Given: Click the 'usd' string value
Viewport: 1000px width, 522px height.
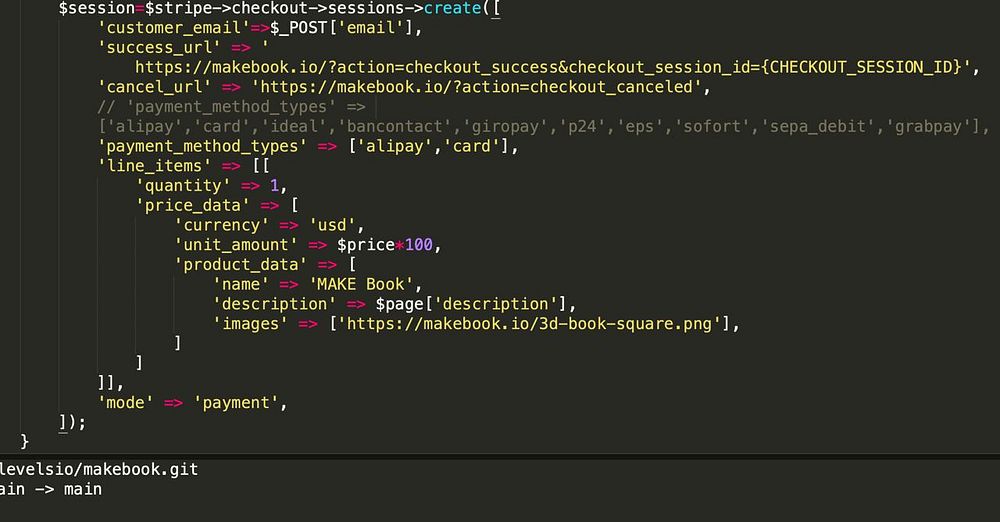Looking at the screenshot, I should (332, 225).
